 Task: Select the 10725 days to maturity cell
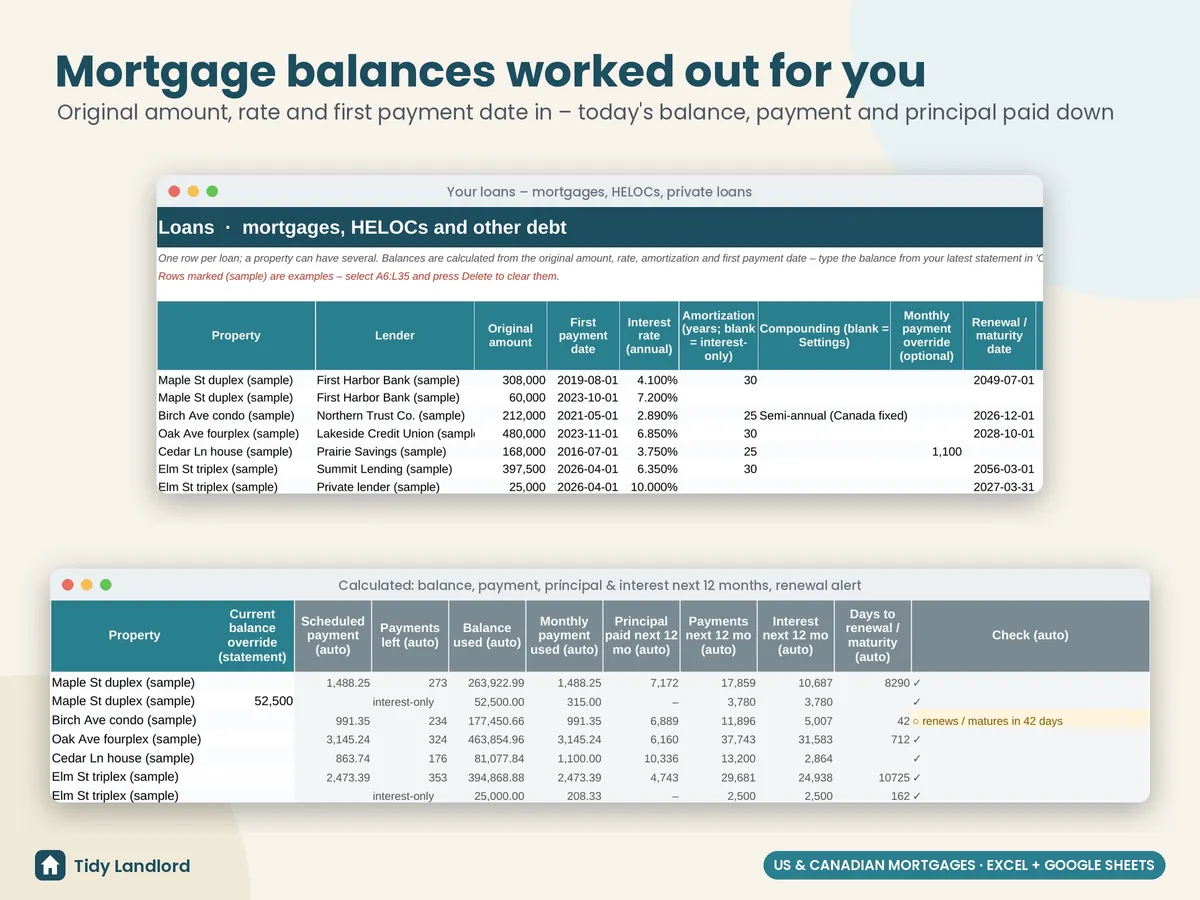pos(872,777)
